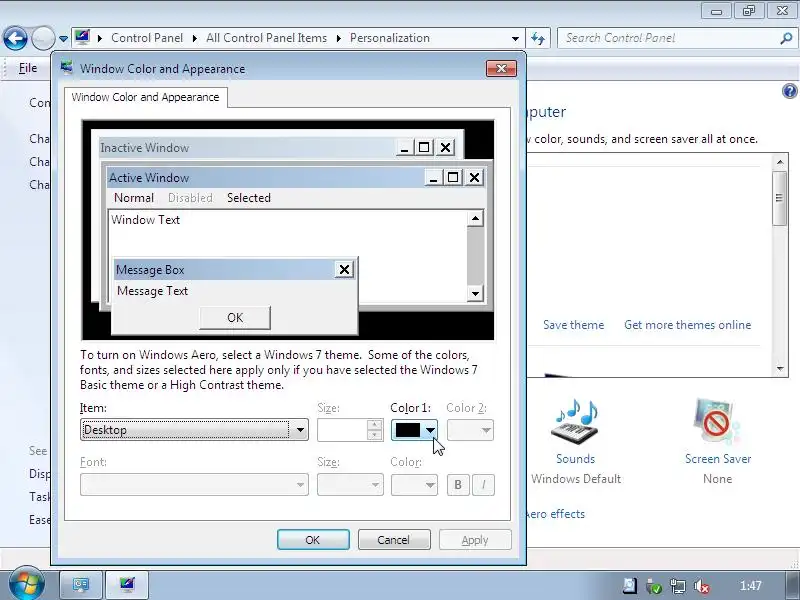The height and width of the screenshot is (600, 800).
Task: Click the Screen Saver link label
Action: [x=718, y=459]
